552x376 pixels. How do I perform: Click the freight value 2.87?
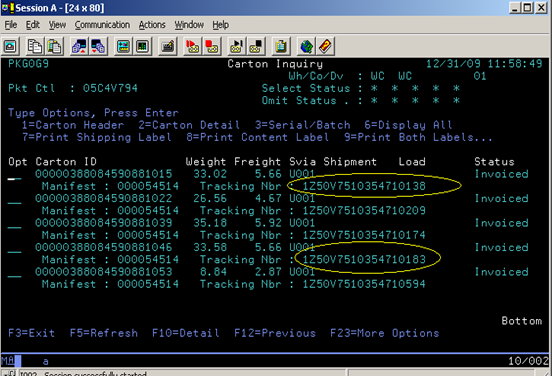[268, 272]
